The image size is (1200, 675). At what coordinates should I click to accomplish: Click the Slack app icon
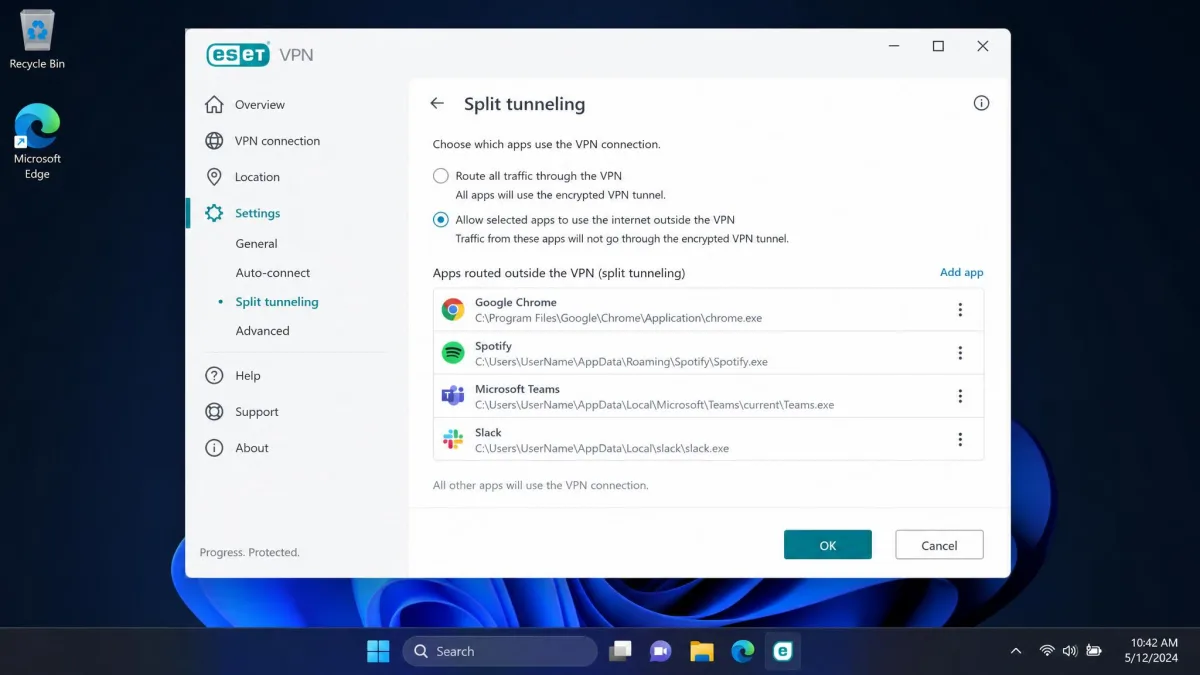coord(453,440)
